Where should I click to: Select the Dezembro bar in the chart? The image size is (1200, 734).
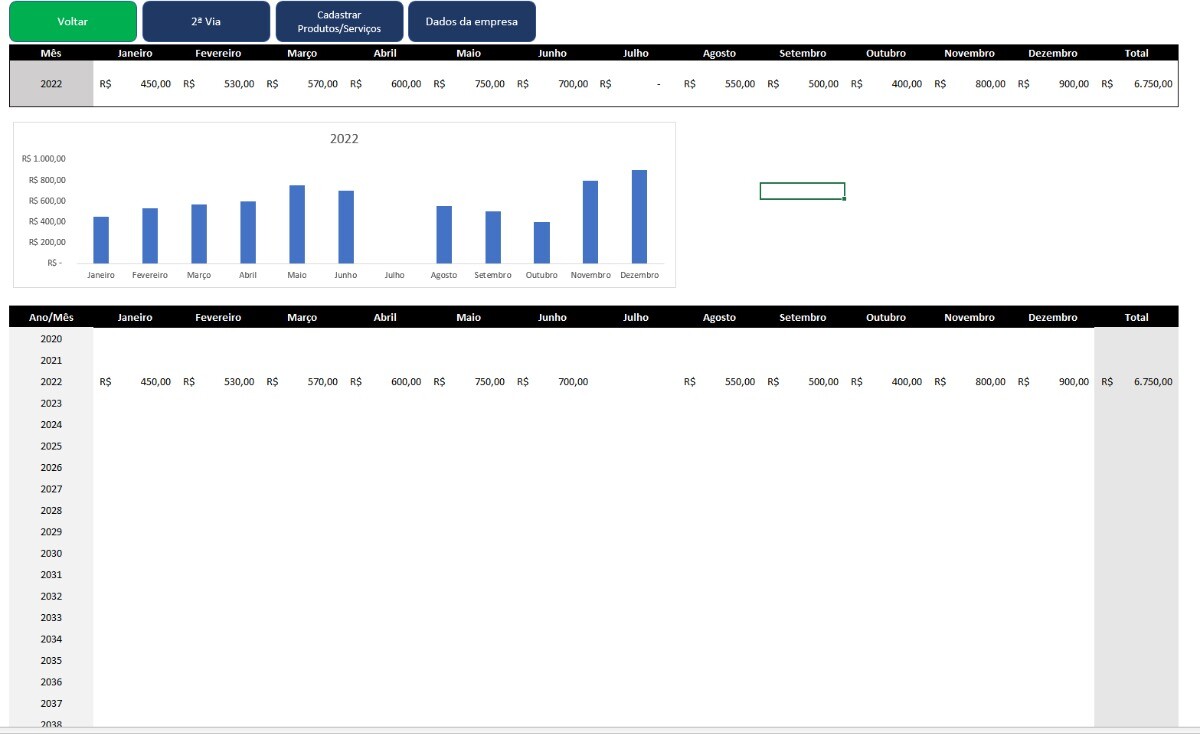[x=639, y=217]
